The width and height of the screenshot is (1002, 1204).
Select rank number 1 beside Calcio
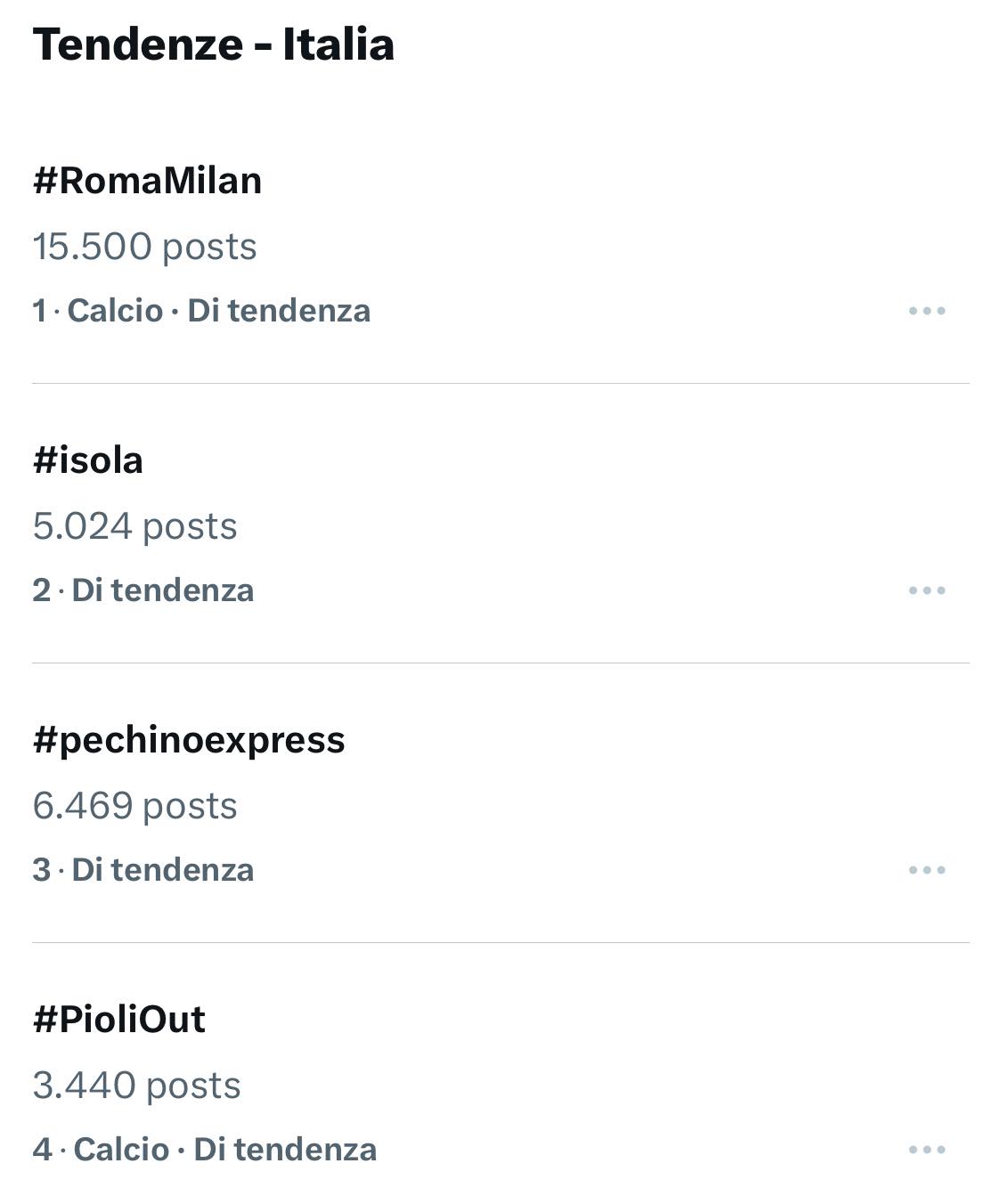pyautogui.click(x=39, y=311)
